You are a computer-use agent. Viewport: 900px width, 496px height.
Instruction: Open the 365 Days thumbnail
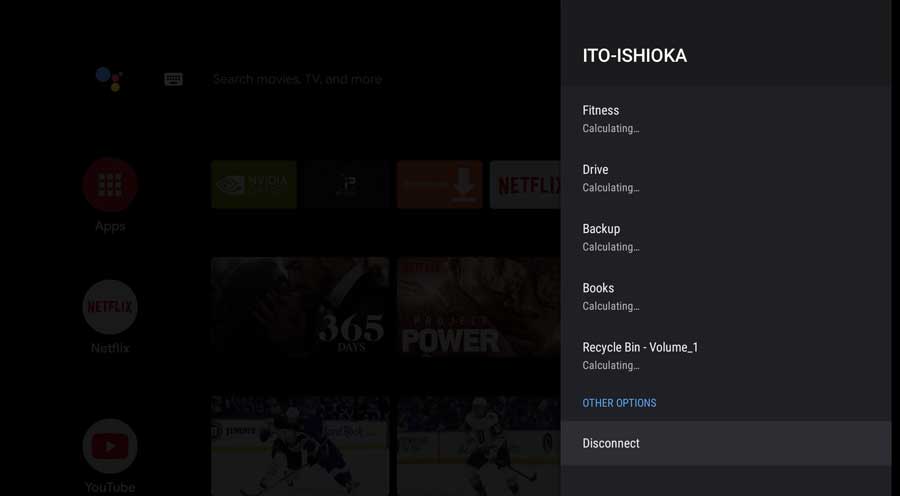300,305
